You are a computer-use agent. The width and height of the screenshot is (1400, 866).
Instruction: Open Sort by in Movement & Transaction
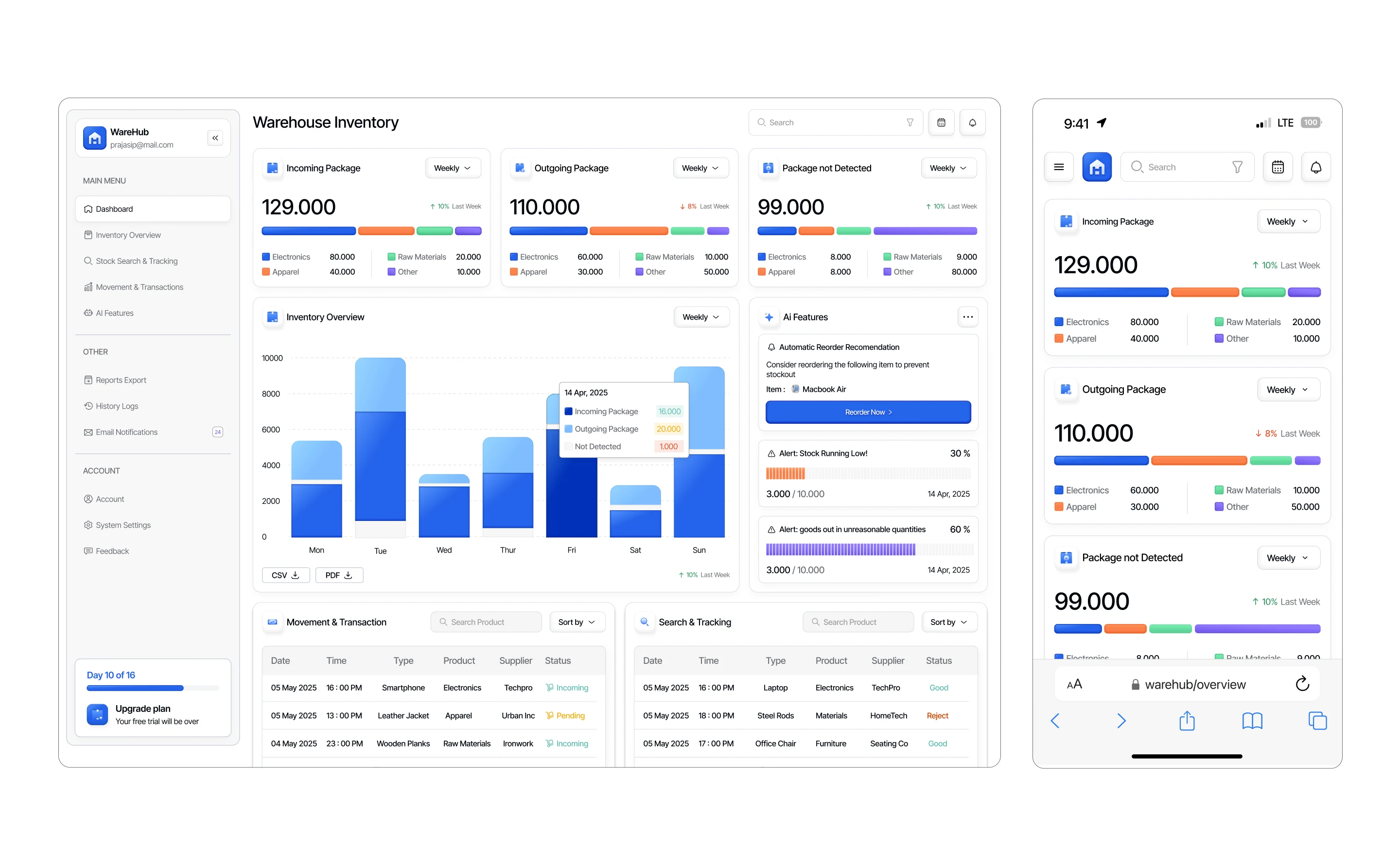577,622
